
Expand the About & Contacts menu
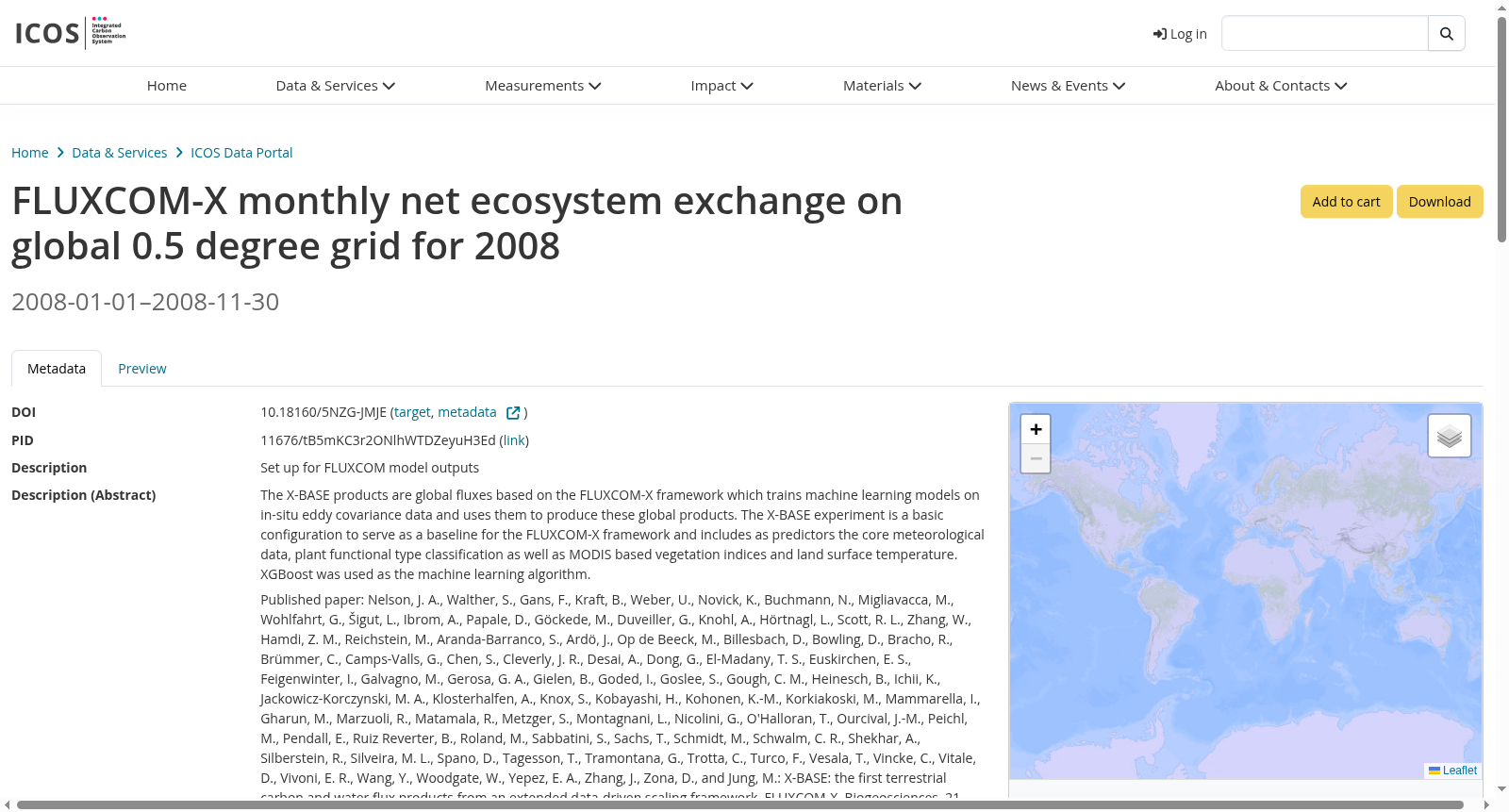click(1282, 86)
